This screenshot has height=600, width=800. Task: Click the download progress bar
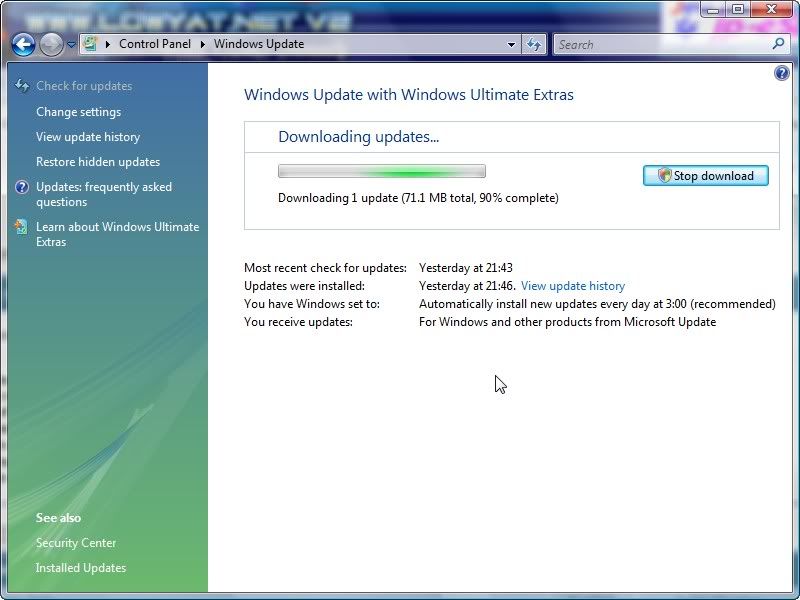pos(381,171)
